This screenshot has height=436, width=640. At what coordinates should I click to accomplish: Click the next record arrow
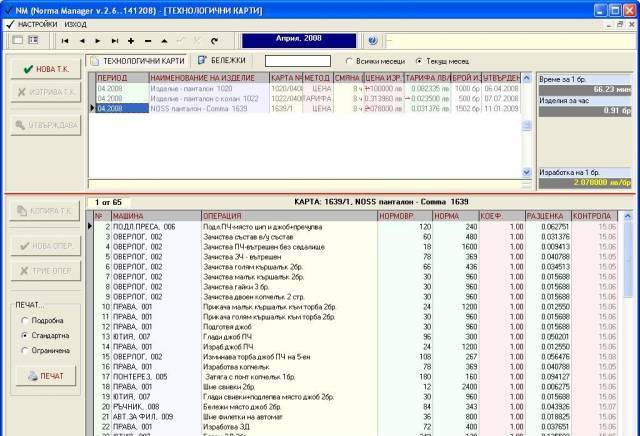(99, 41)
